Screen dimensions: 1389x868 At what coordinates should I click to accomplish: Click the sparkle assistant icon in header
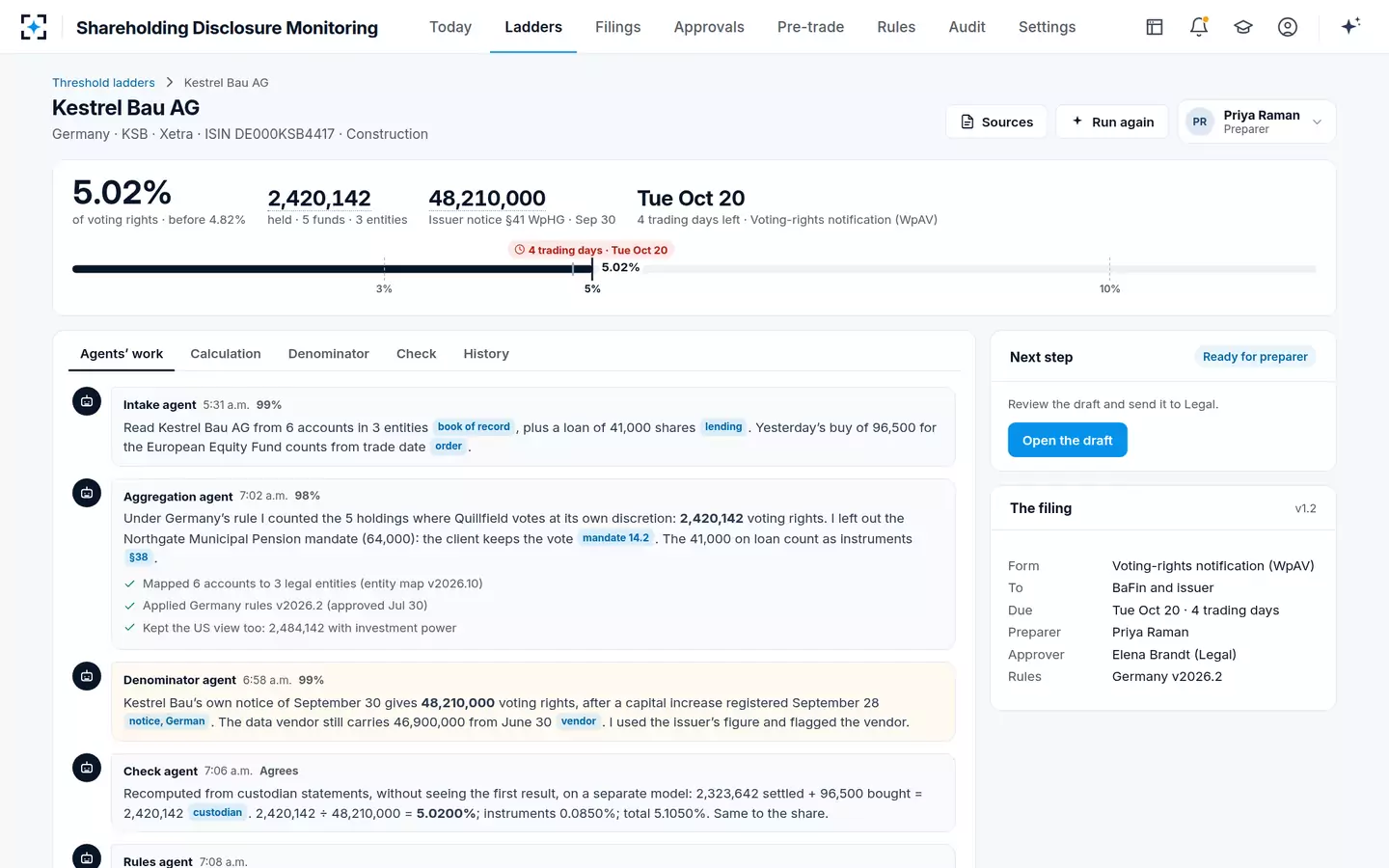pos(1350,26)
